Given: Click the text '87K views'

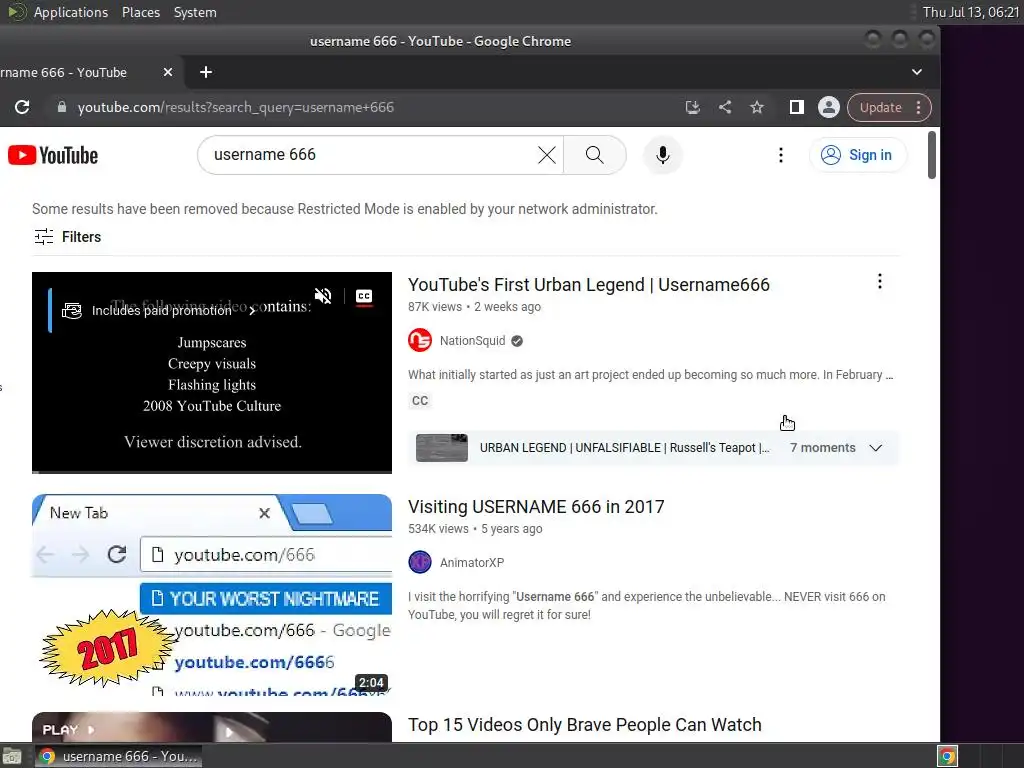Looking at the screenshot, I should pos(435,307).
